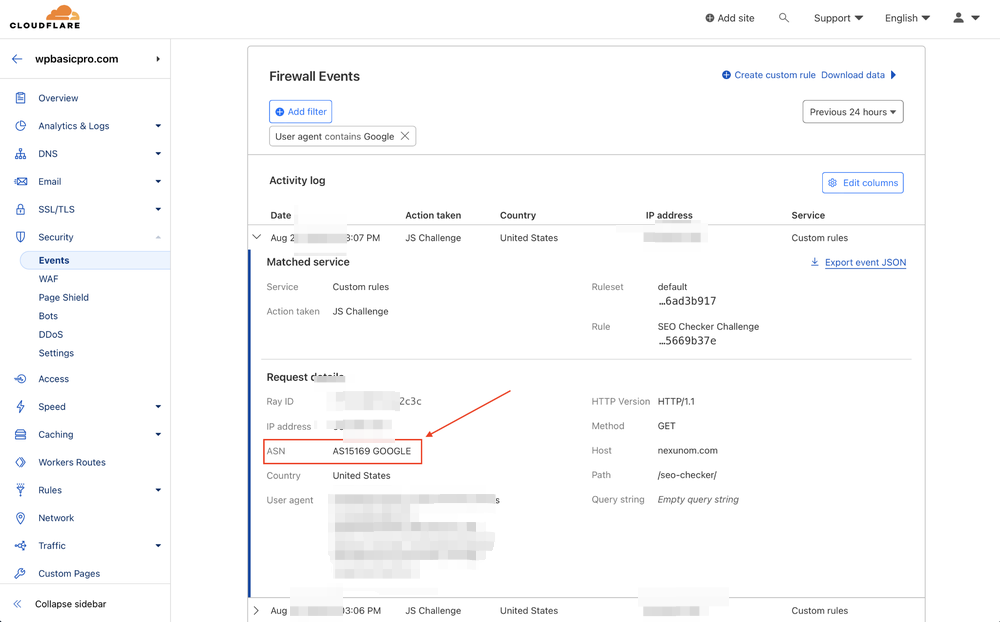Open DDoS under Security
Screen dimensions: 1000x622
click(51, 334)
